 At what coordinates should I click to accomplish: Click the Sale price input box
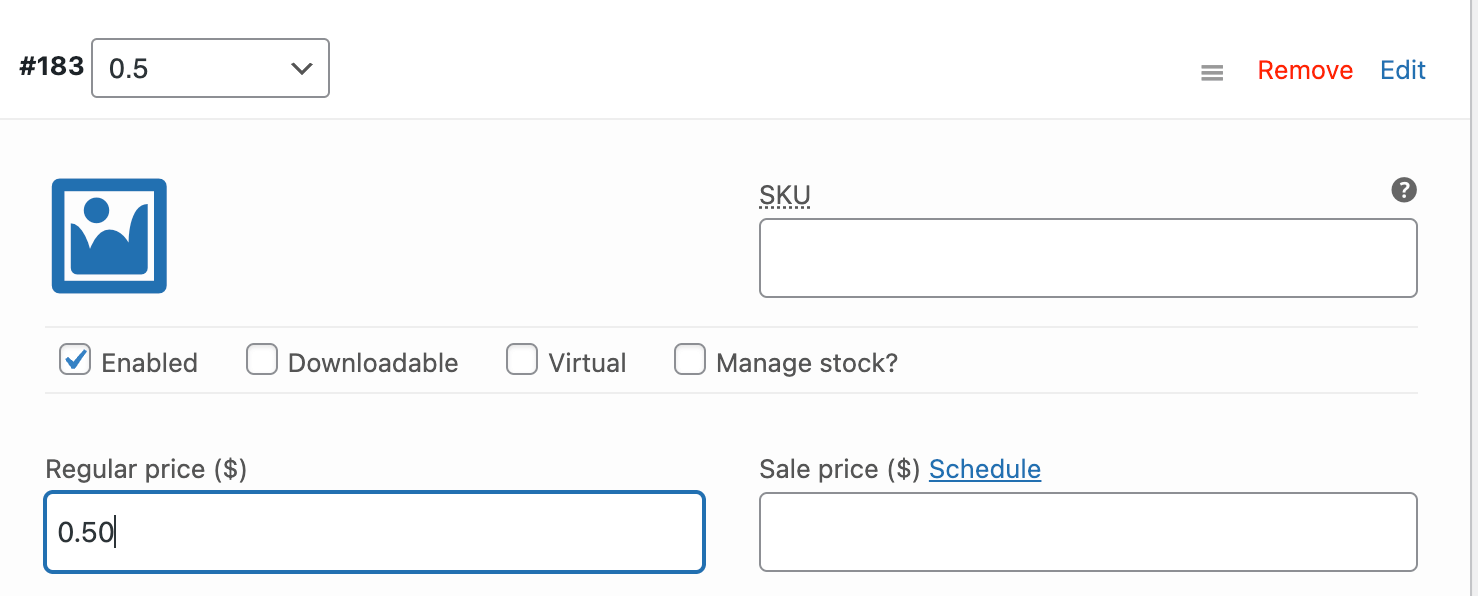pyautogui.click(x=1088, y=532)
